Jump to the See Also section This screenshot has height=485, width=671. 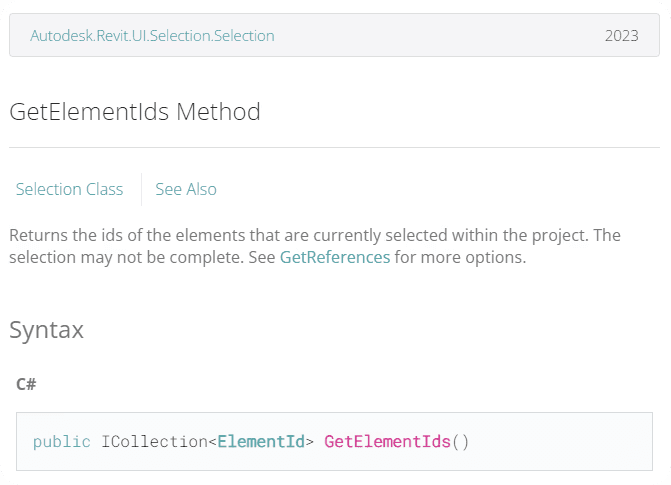[x=185, y=189]
